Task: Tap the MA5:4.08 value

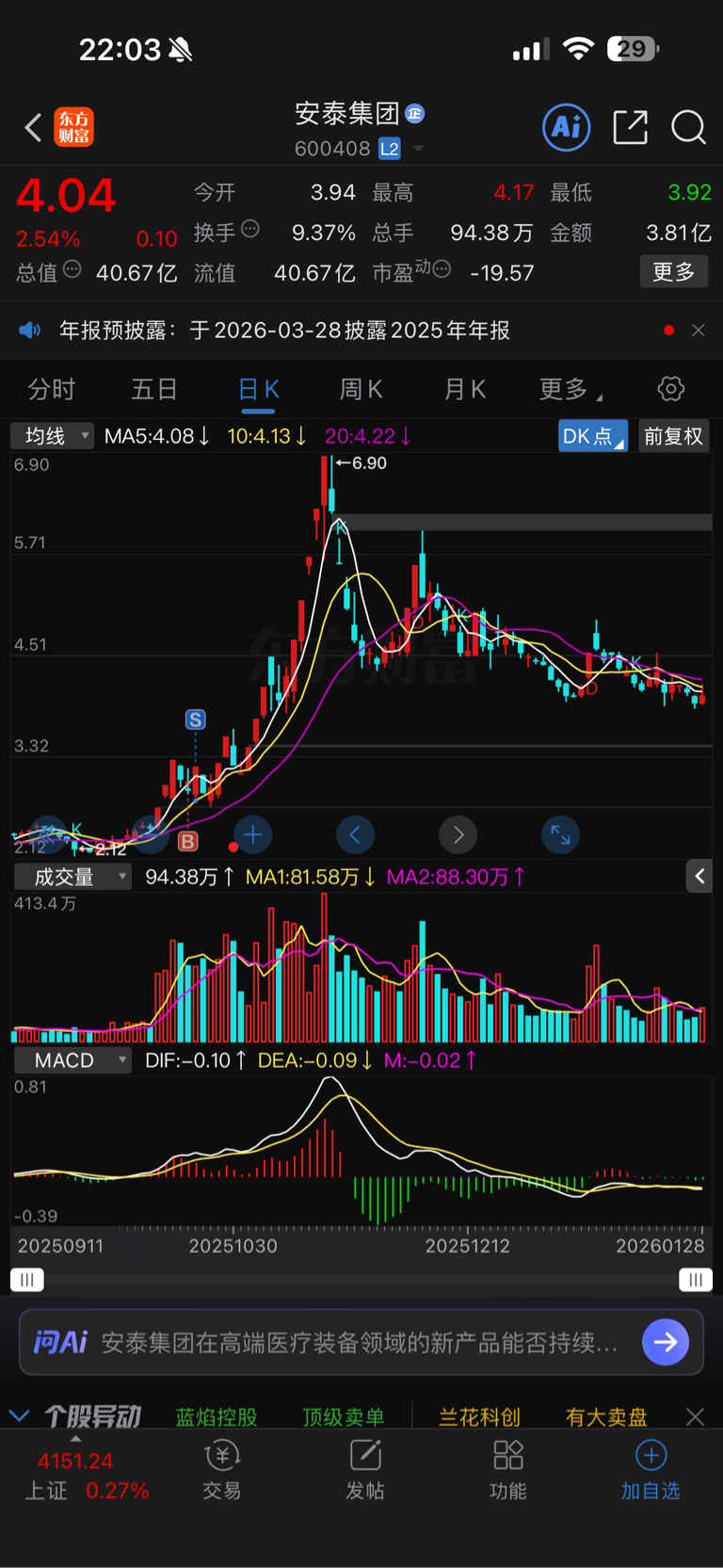Action: [x=156, y=436]
